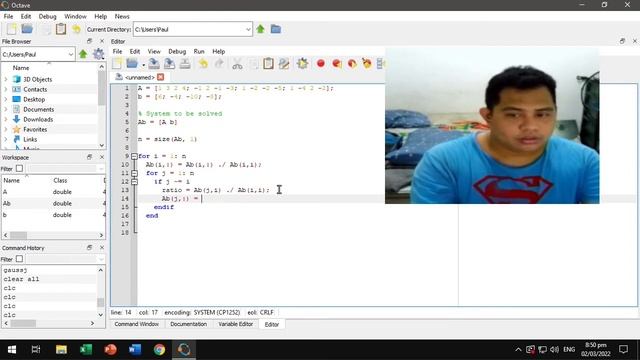The height and width of the screenshot is (360, 640).
Task: Switch to Documentation tab
Action: 189,324
